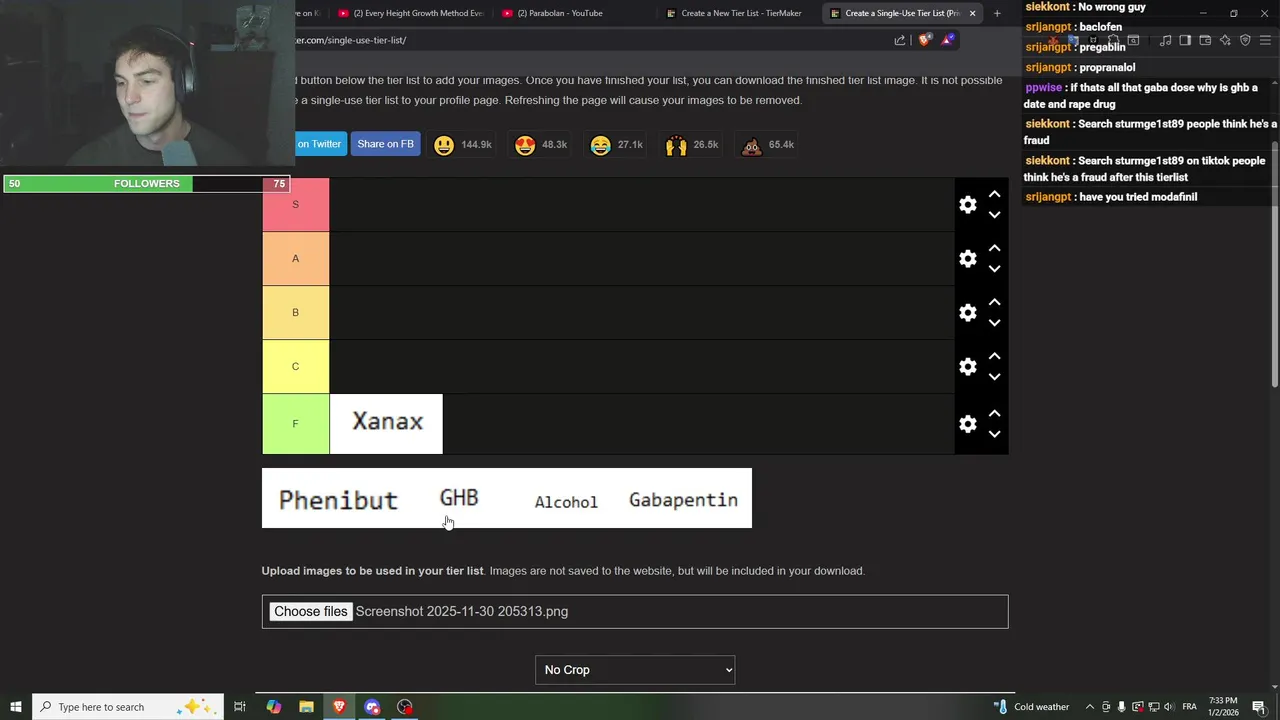Open settings gear for the S tier row
This screenshot has width=1280, height=720.
(x=967, y=205)
